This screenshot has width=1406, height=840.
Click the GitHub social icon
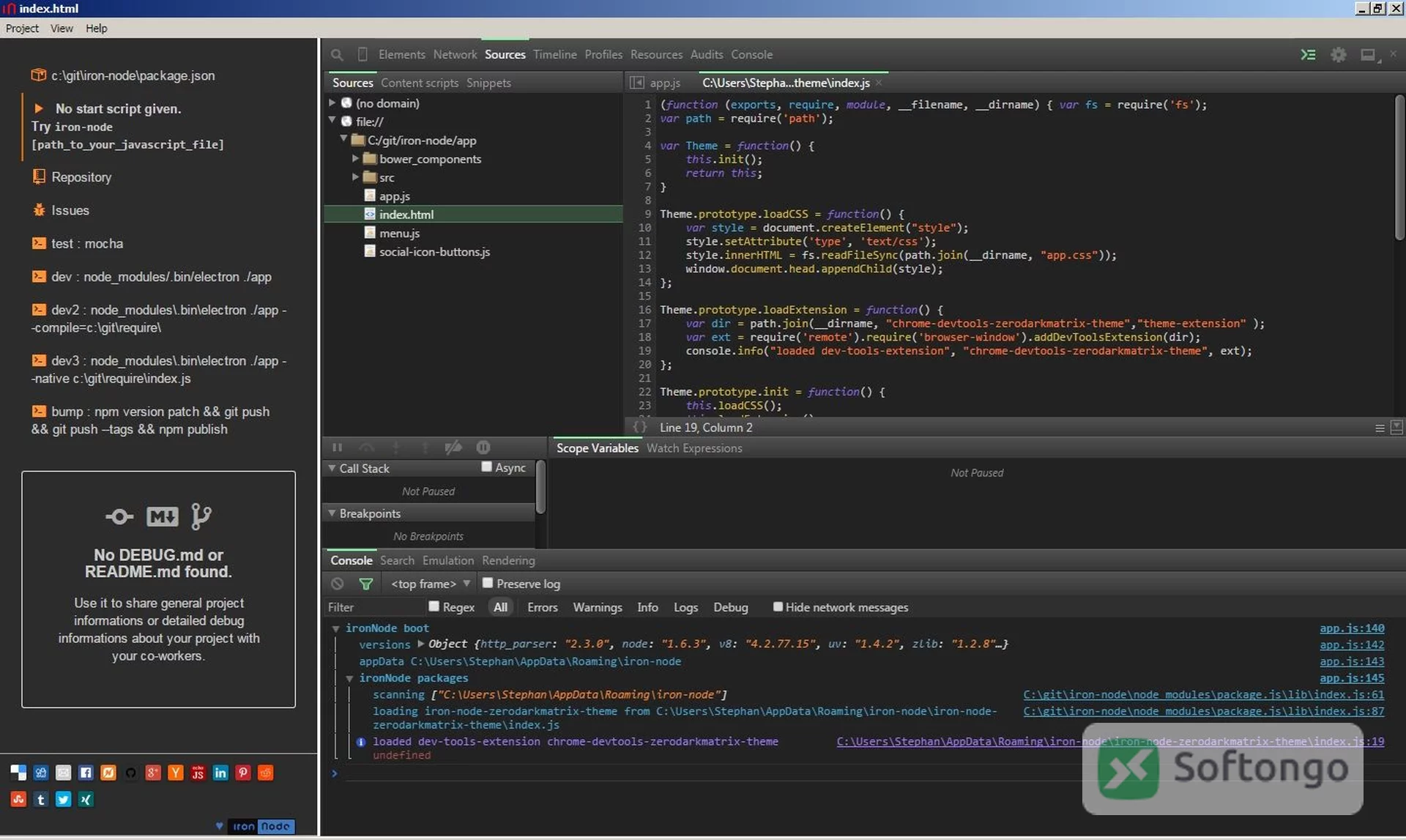point(130,773)
